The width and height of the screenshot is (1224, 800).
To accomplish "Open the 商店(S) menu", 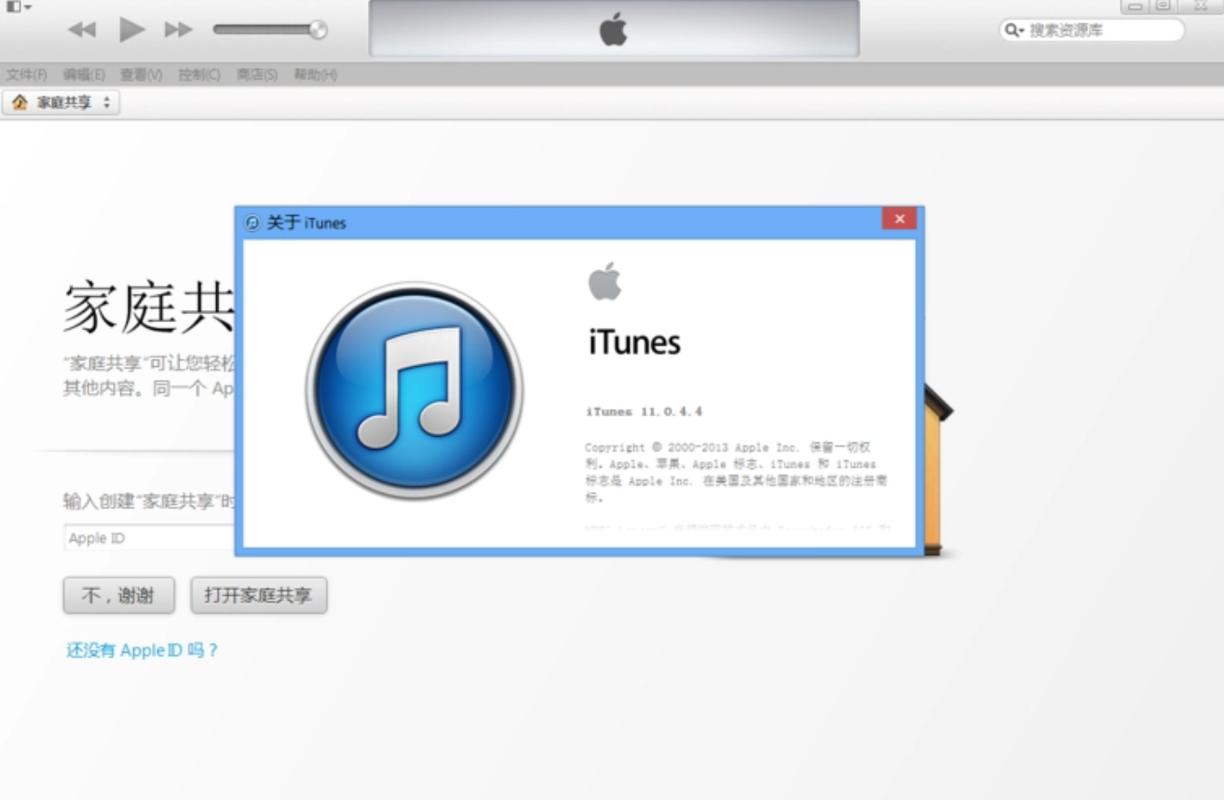I will pos(257,75).
